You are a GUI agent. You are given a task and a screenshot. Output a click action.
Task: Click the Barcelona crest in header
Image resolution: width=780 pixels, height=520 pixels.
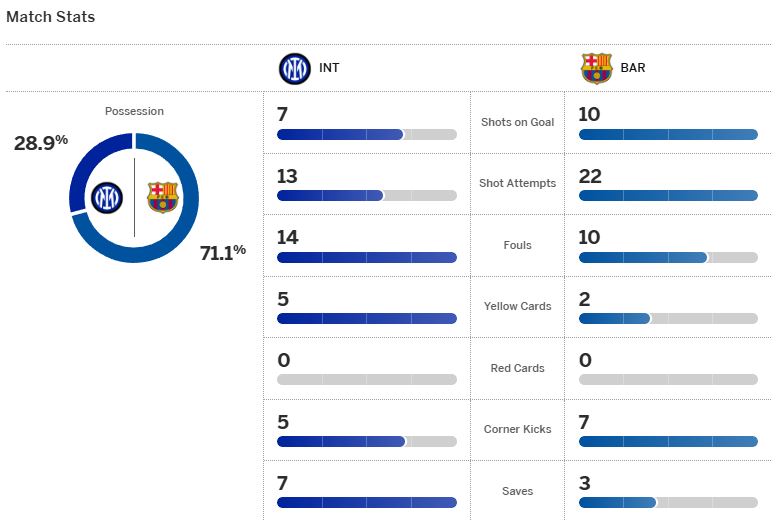click(596, 69)
